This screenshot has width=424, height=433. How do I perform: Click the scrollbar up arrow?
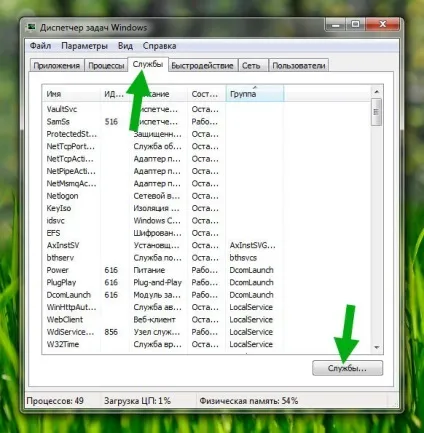(x=377, y=91)
